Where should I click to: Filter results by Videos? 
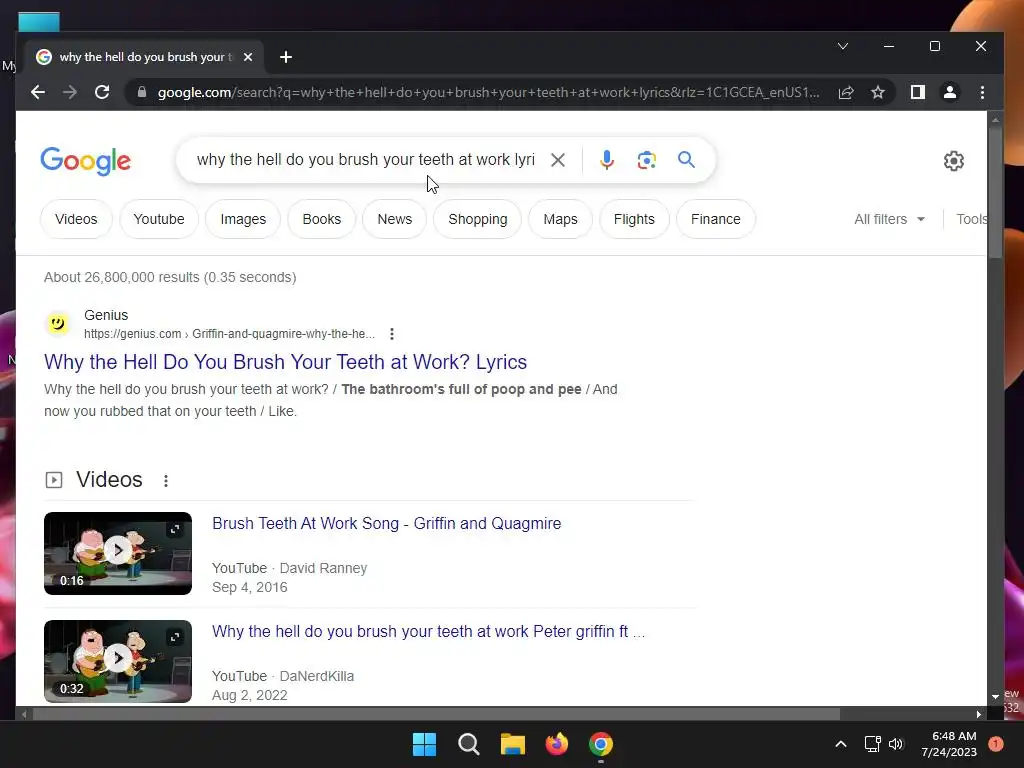pos(76,219)
